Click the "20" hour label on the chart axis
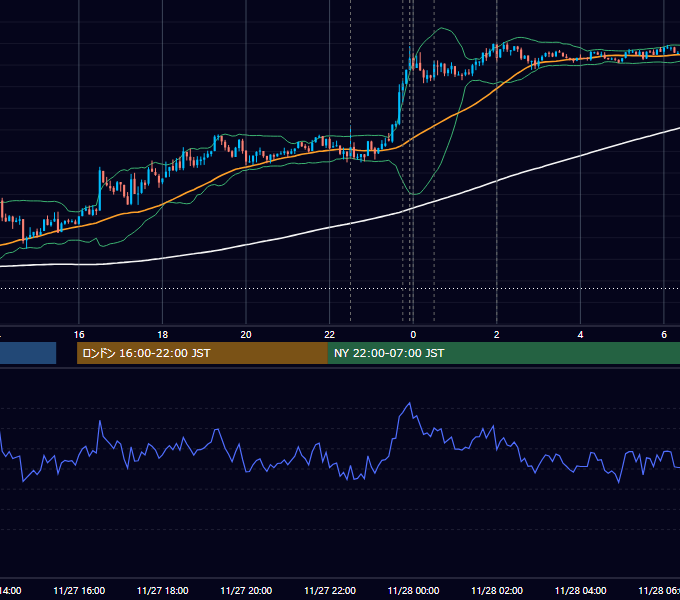The width and height of the screenshot is (680, 600). (246, 334)
